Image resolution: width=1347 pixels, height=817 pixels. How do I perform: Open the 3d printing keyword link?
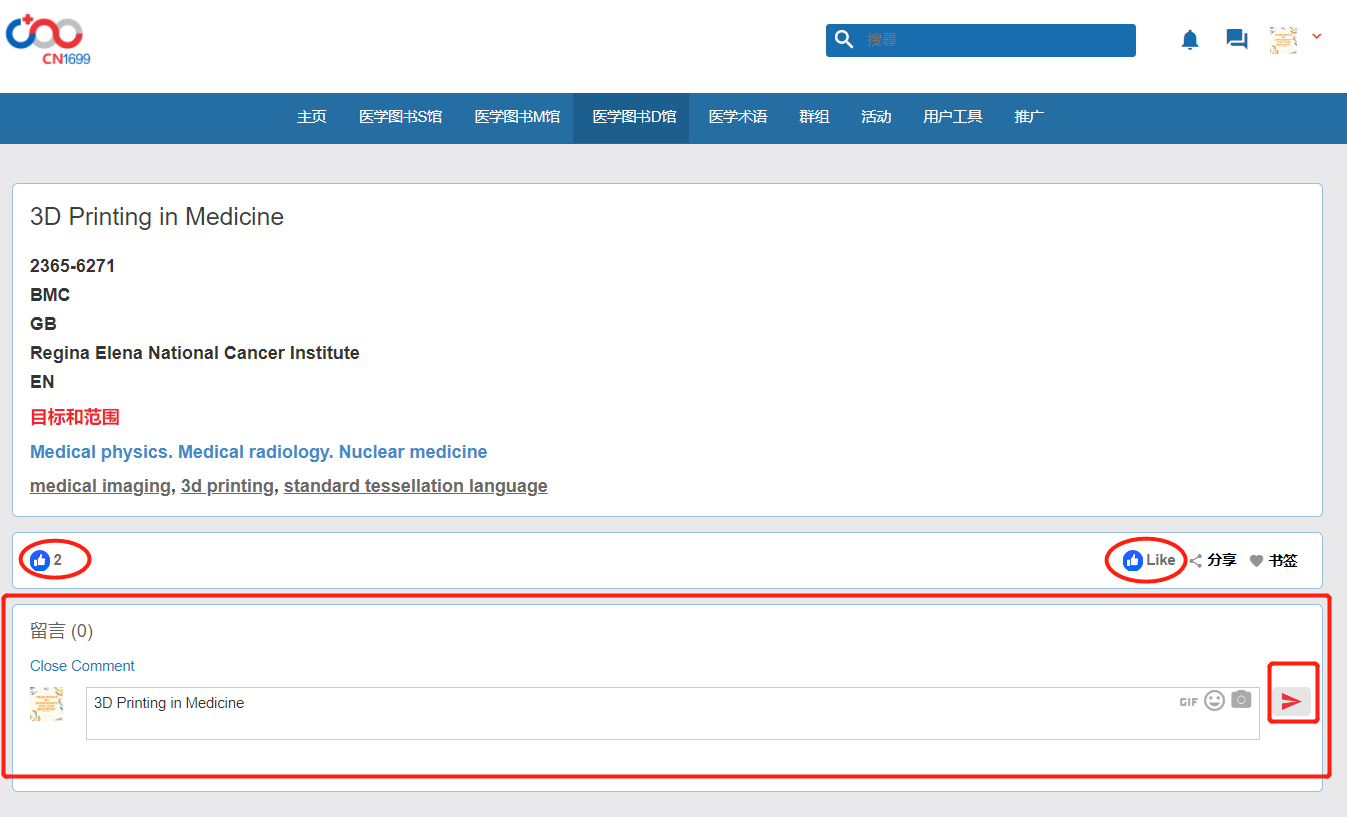[x=227, y=486]
